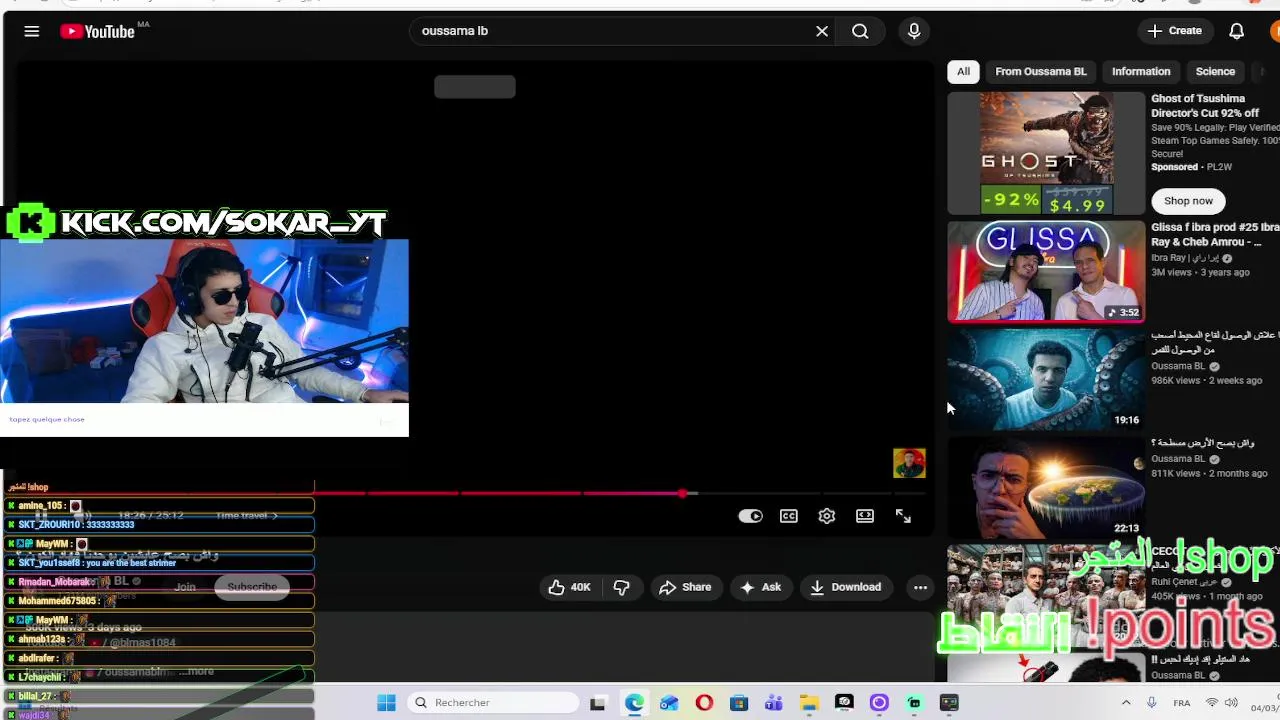Toggle closed captions

[789, 516]
